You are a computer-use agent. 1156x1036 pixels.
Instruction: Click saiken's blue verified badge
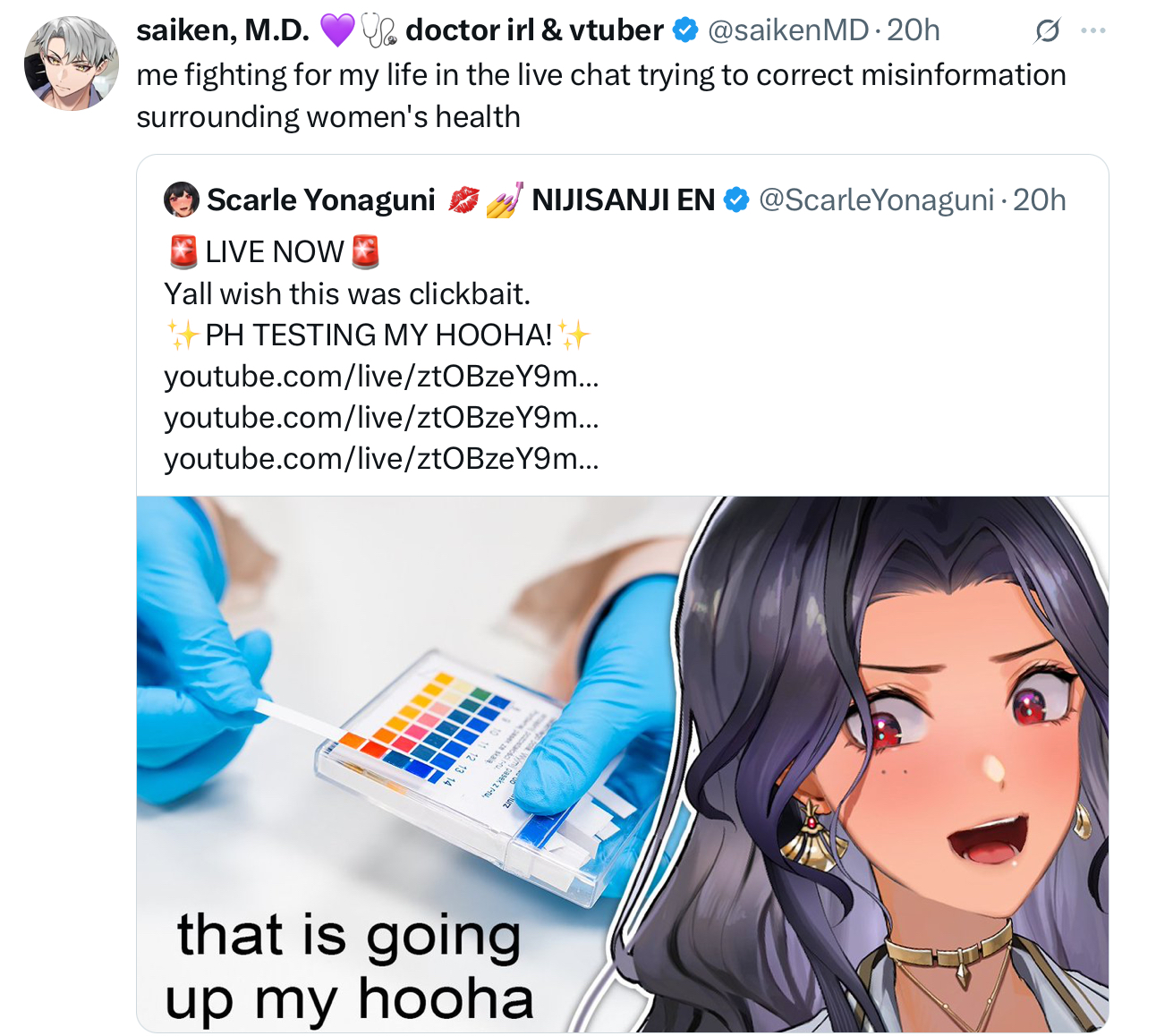coord(685,30)
